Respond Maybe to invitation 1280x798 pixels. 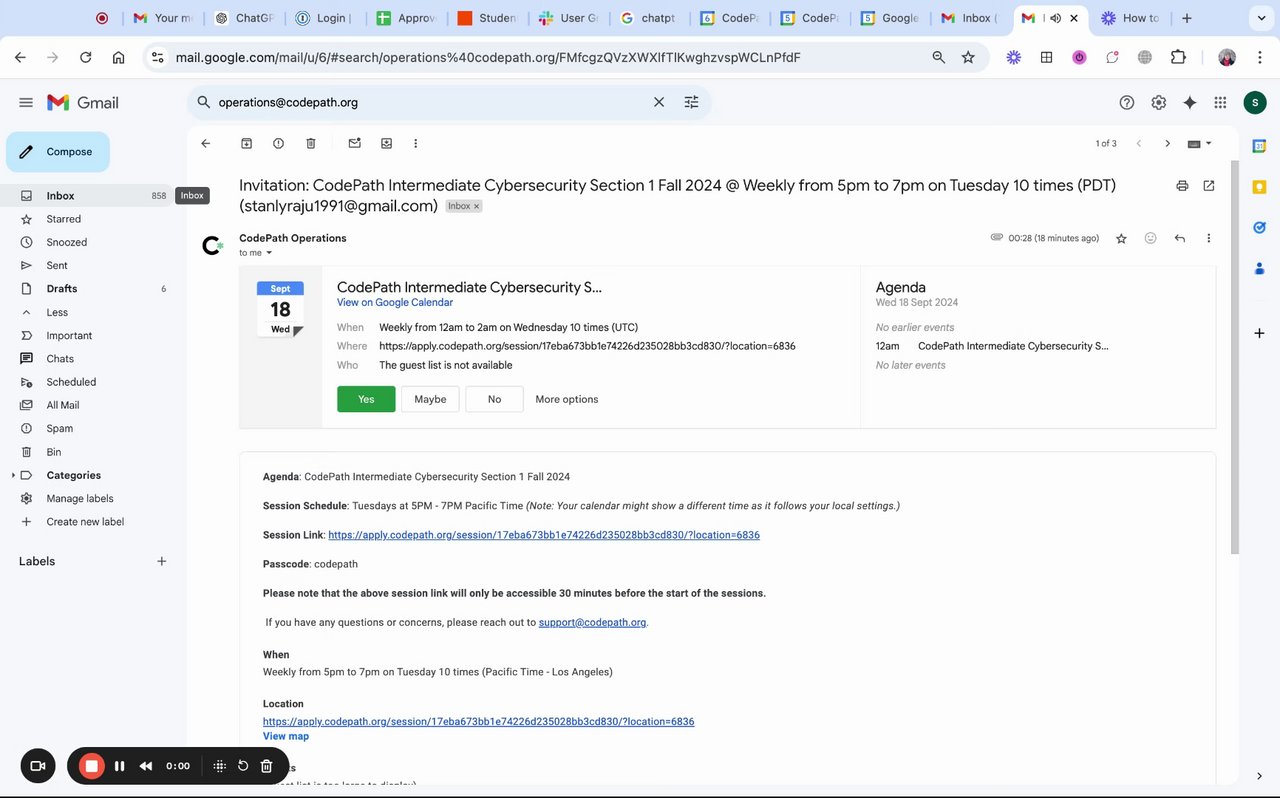[x=430, y=399]
